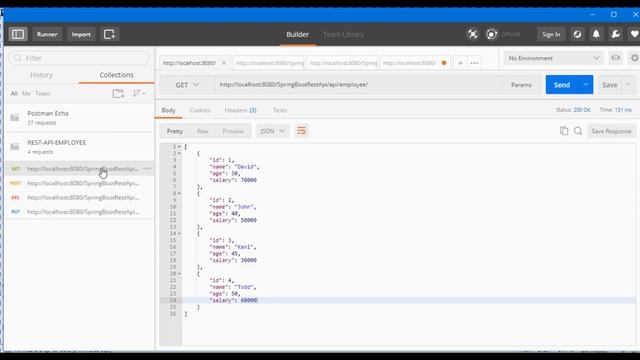The height and width of the screenshot is (360, 640).
Task: Click the interceptor satellite icon
Action: click(473, 34)
